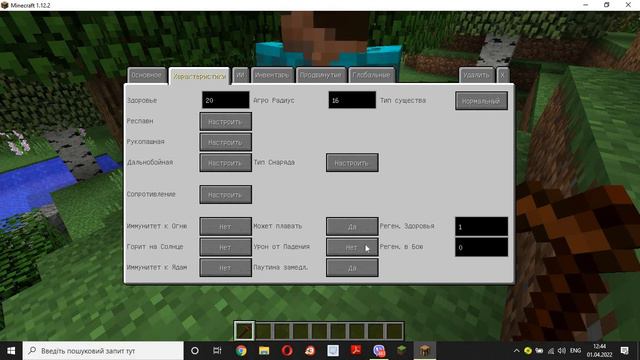Toggle Иммунитет к Ядам setting
Image resolution: width=640 pixels, height=360 pixels.
(225, 268)
